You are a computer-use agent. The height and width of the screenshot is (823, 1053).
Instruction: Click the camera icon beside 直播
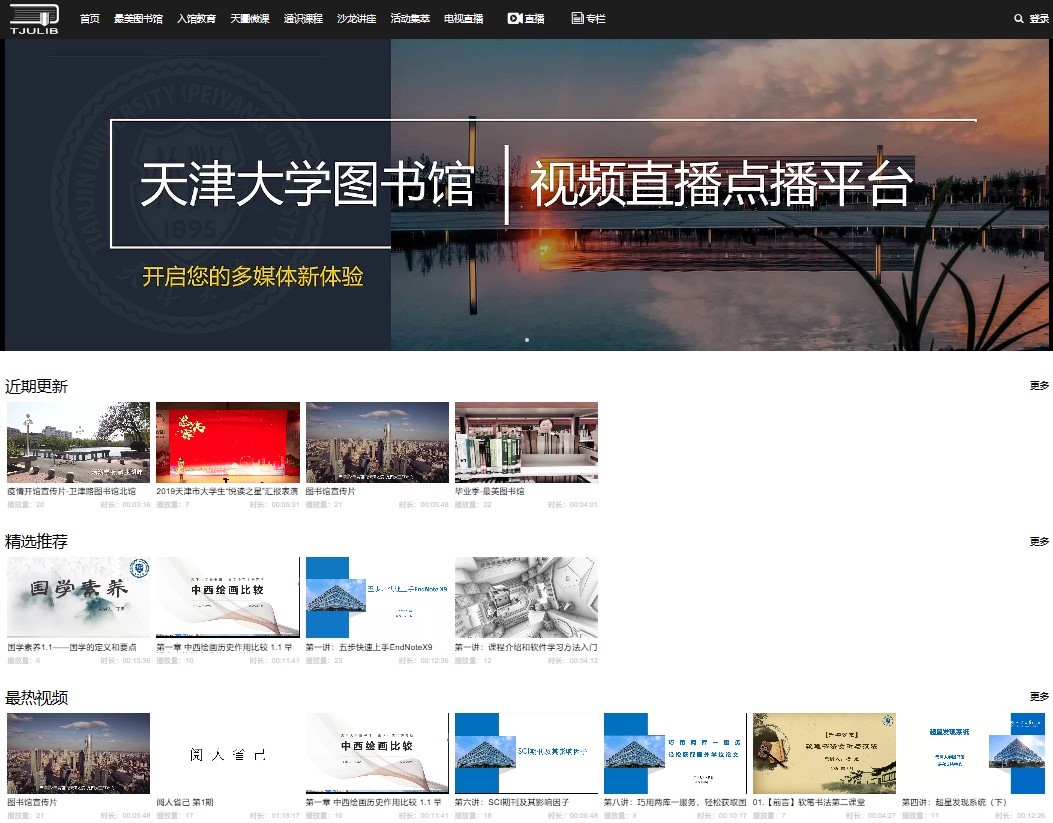514,19
